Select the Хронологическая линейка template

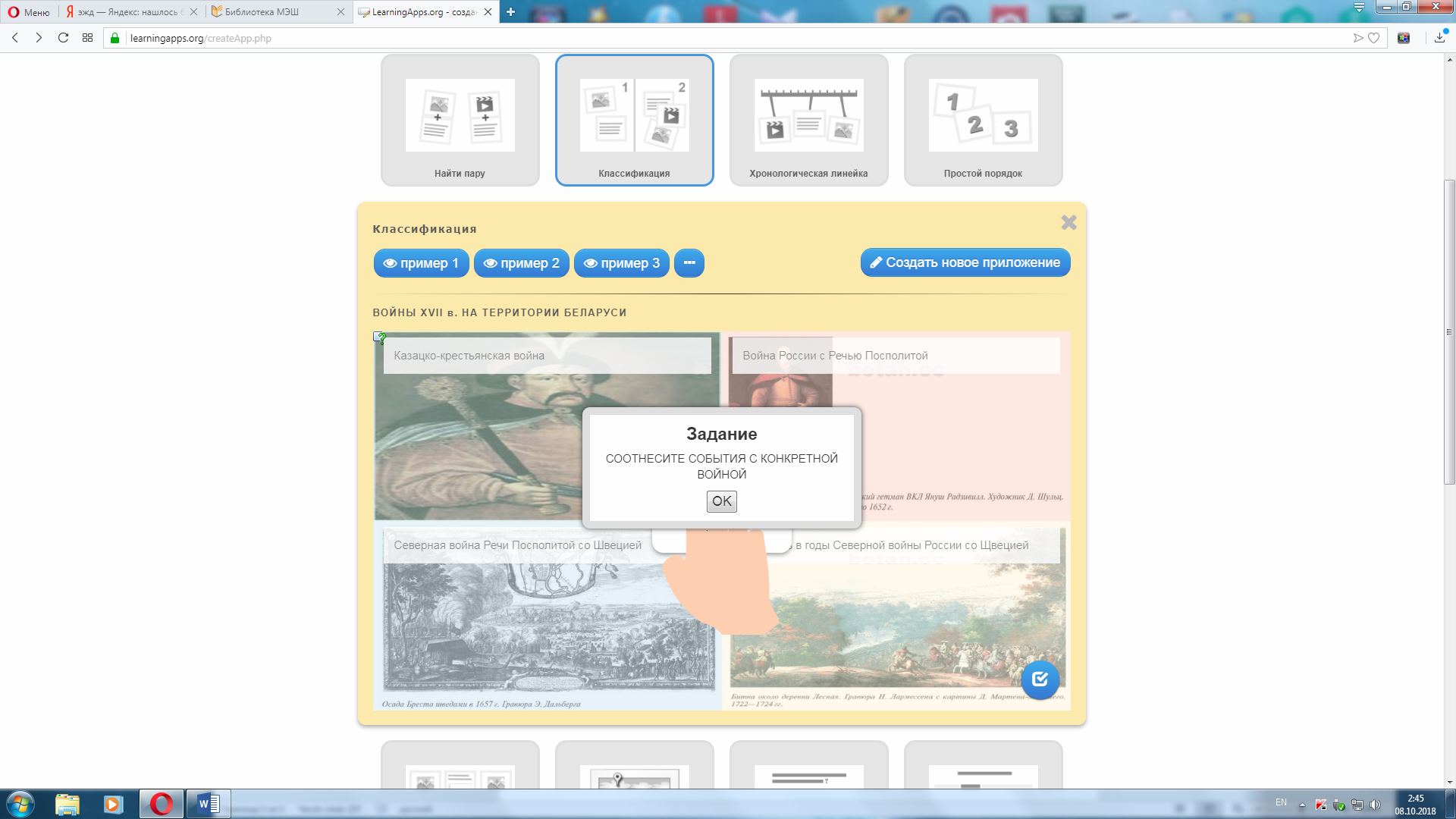tap(808, 120)
